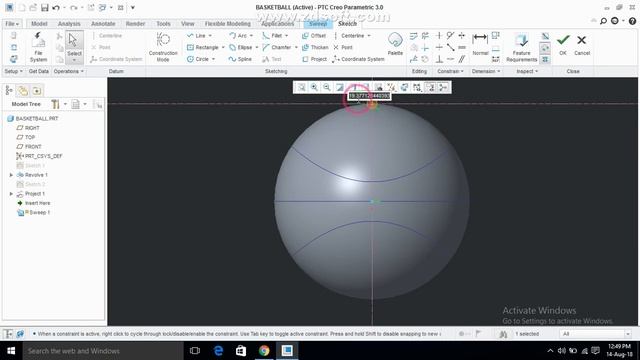Click the File System icon
This screenshot has width=640, height=360.
click(x=38, y=47)
